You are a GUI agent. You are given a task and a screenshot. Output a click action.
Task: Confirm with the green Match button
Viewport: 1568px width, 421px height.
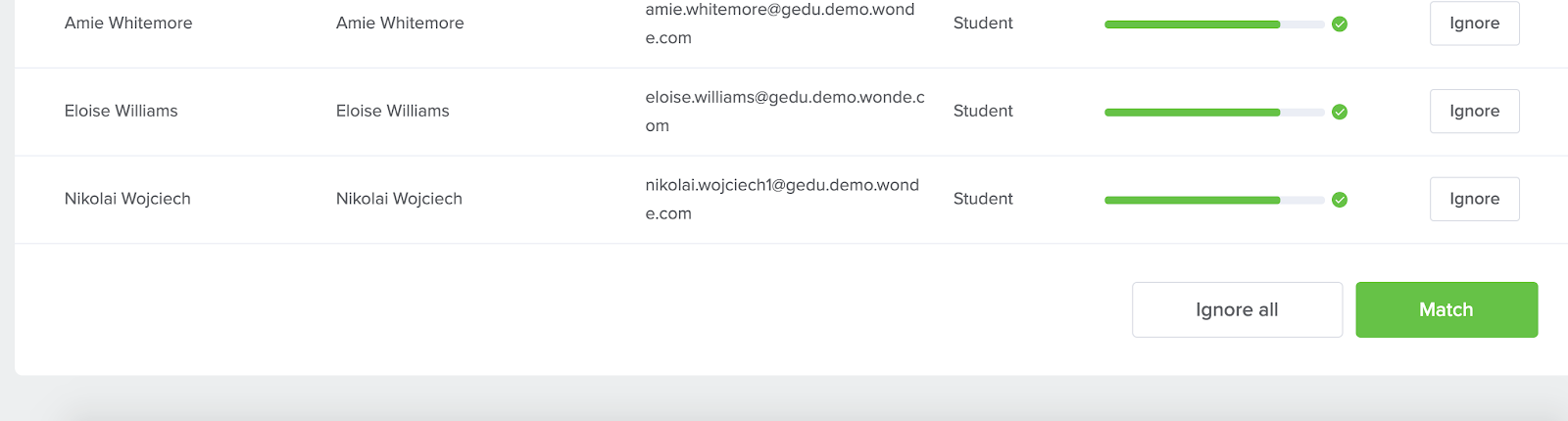[x=1446, y=309]
